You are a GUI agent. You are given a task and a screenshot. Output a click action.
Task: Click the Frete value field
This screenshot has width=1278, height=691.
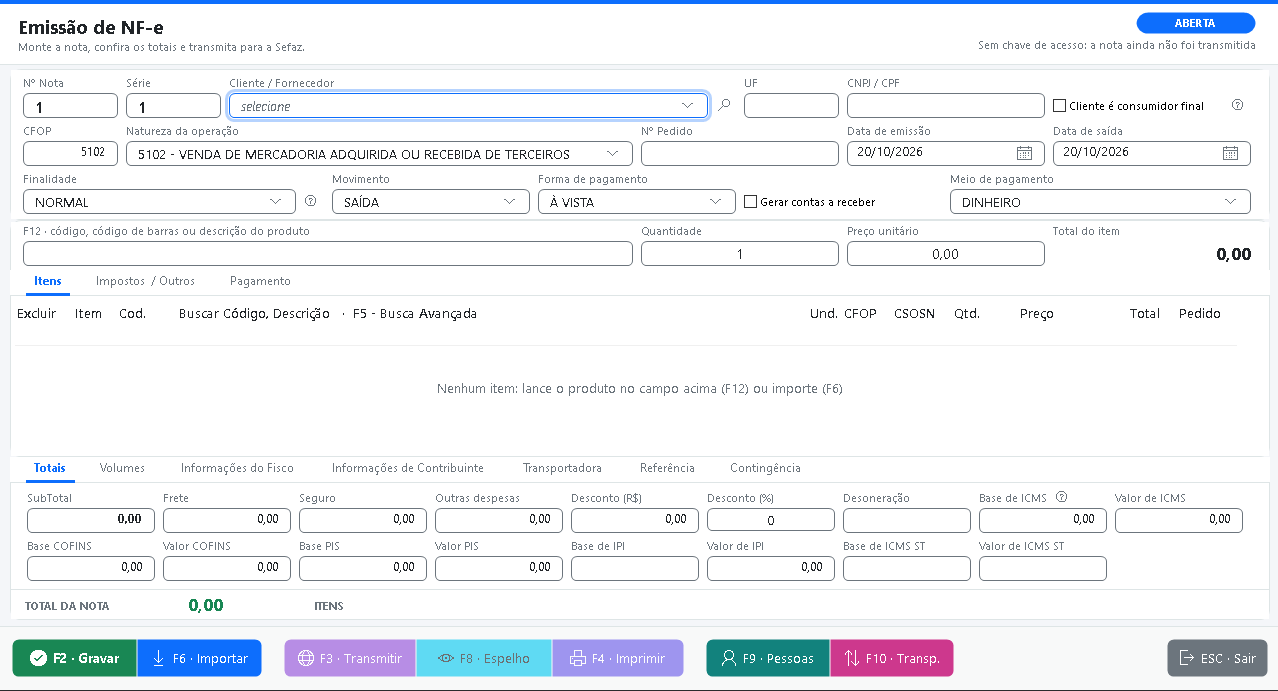227,520
